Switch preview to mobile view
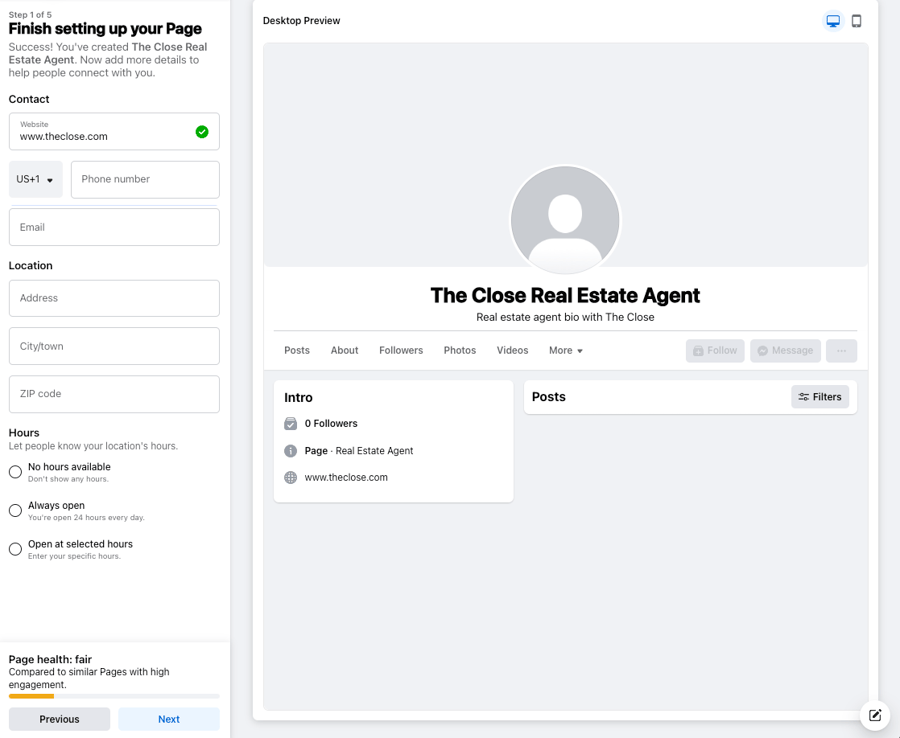 click(856, 20)
